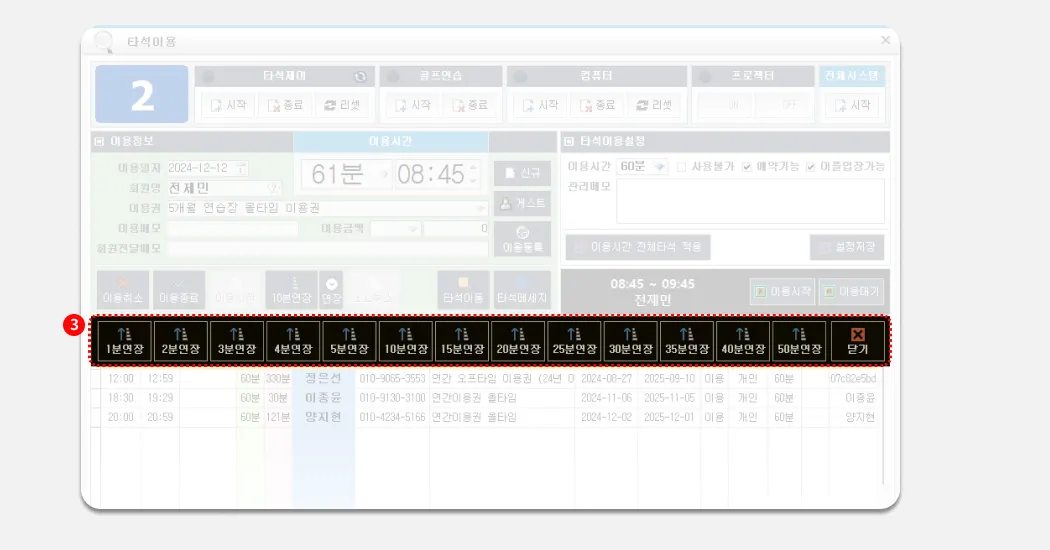Click the 신규 button
The width and height of the screenshot is (1050, 550).
522,174
